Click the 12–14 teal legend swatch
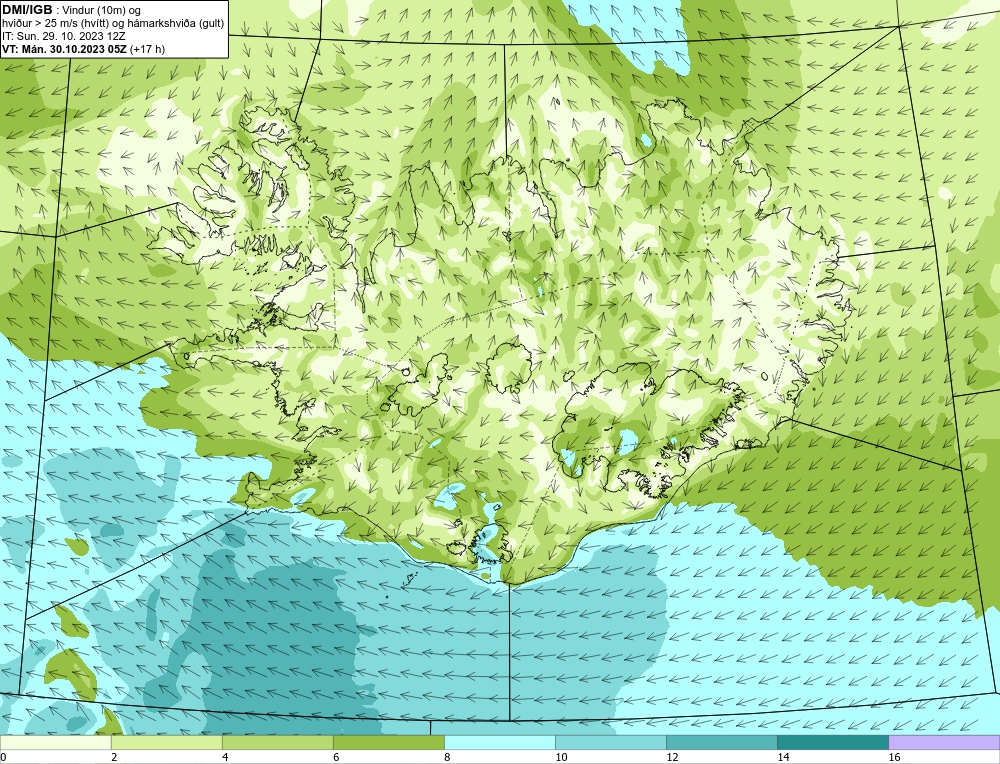Viewport: 1000px width, 764px height. coord(721,742)
